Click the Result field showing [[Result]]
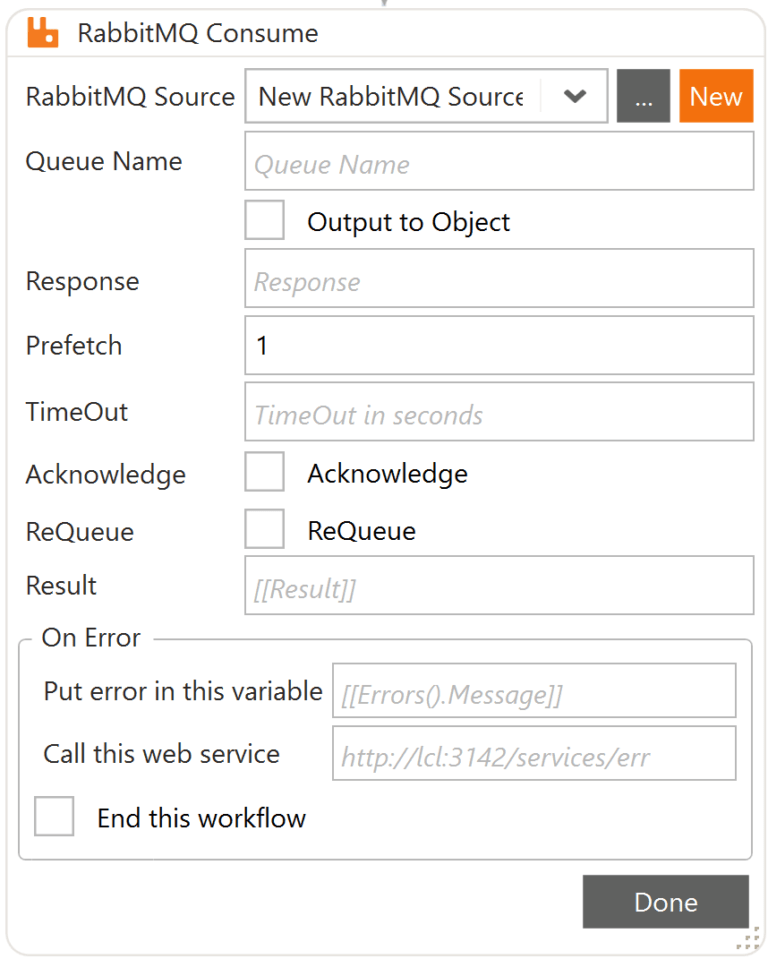This screenshot has width=768, height=959. [x=498, y=588]
